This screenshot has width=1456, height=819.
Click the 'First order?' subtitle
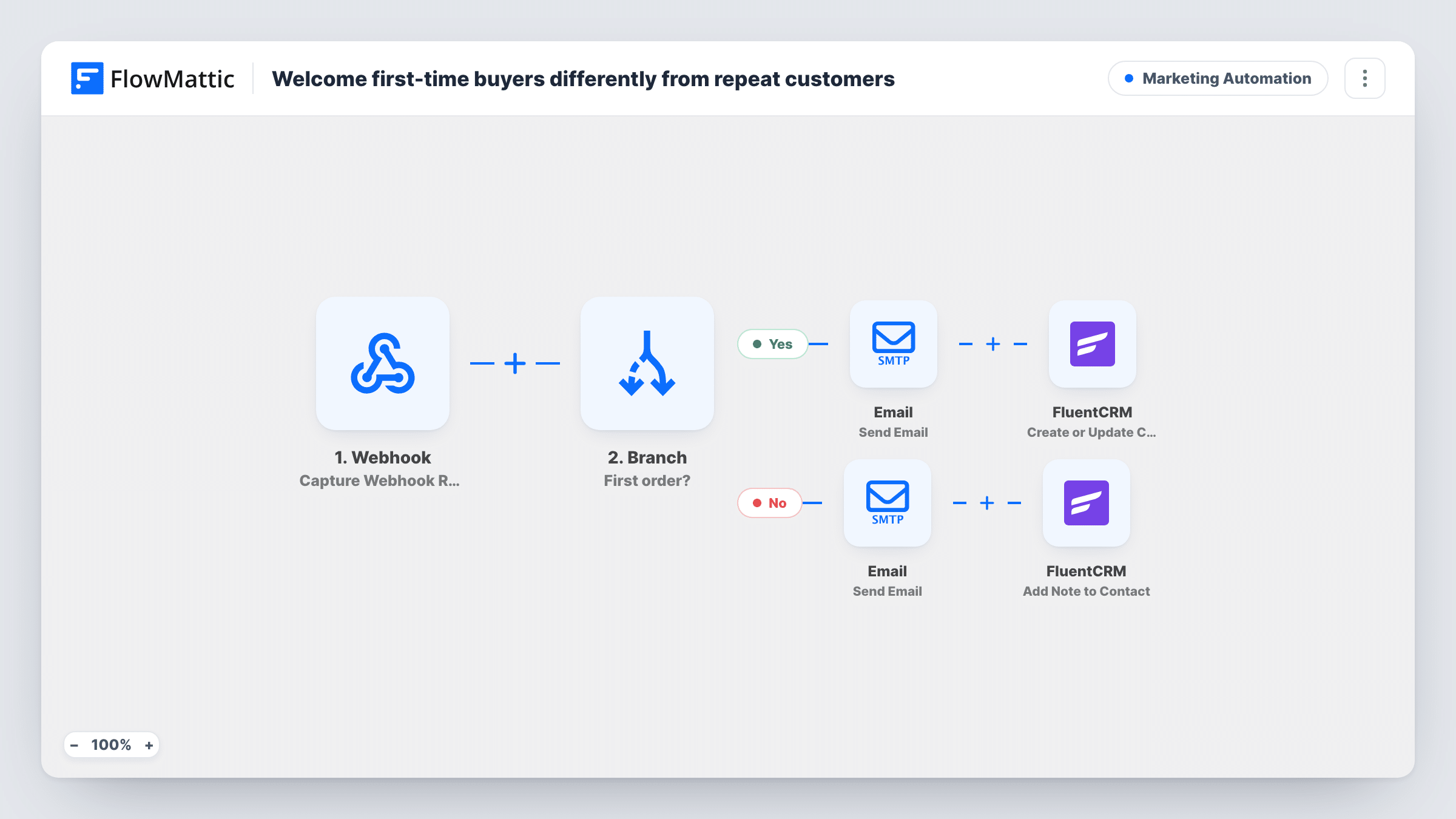(647, 480)
